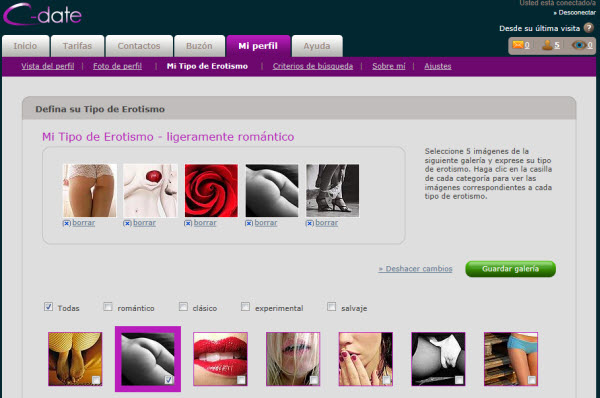
Task: Click borrar under the apple image
Action: (144, 223)
